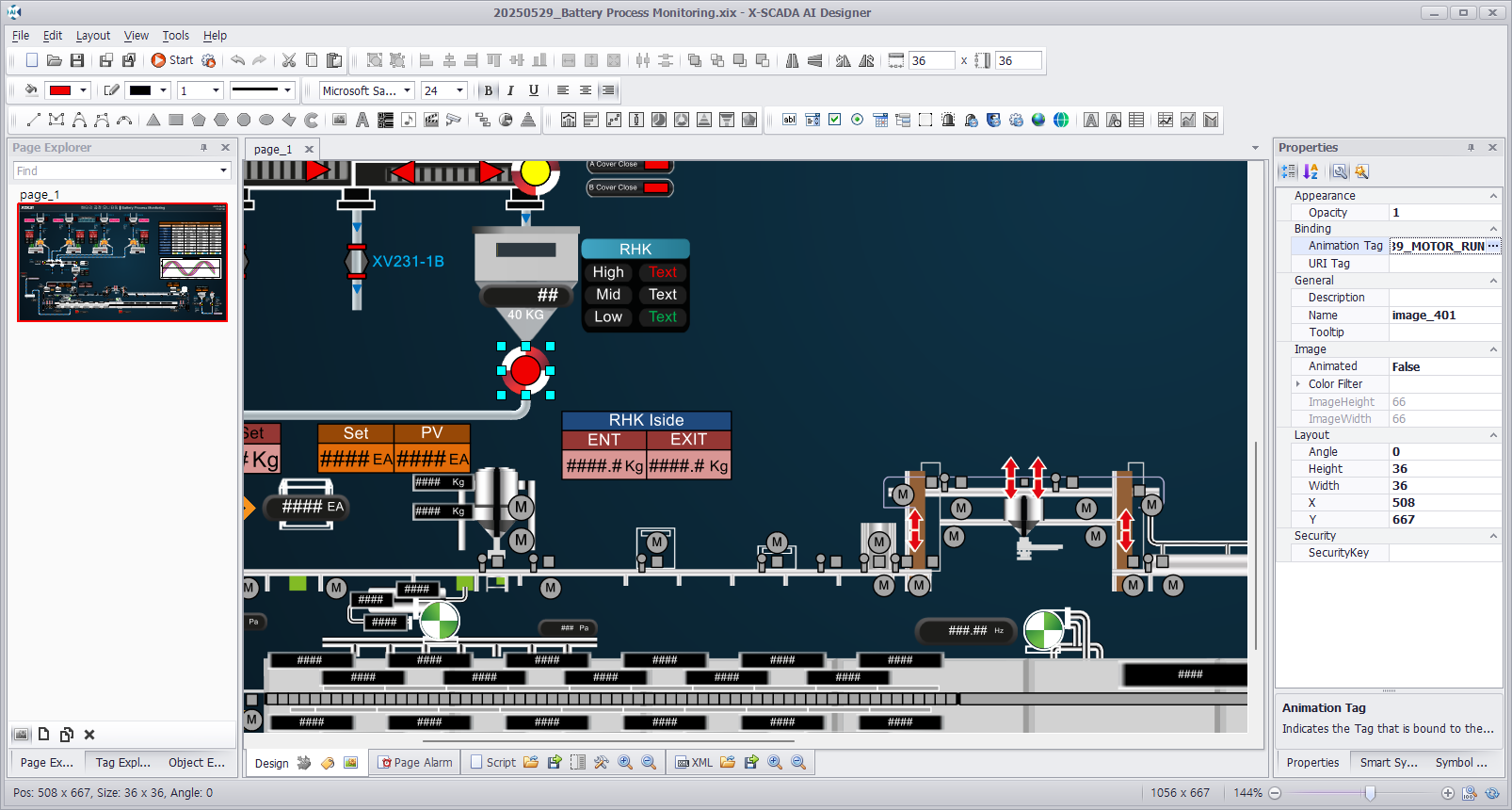Open the Tools menu
Screen dimensions: 1512x810
coord(176,36)
